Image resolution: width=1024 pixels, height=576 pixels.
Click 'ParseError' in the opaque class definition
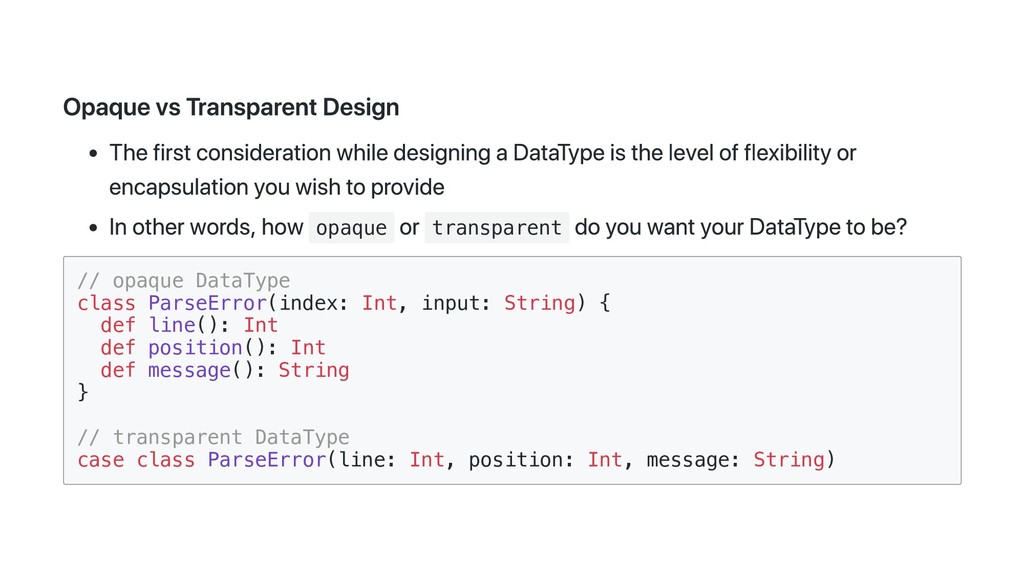207,302
